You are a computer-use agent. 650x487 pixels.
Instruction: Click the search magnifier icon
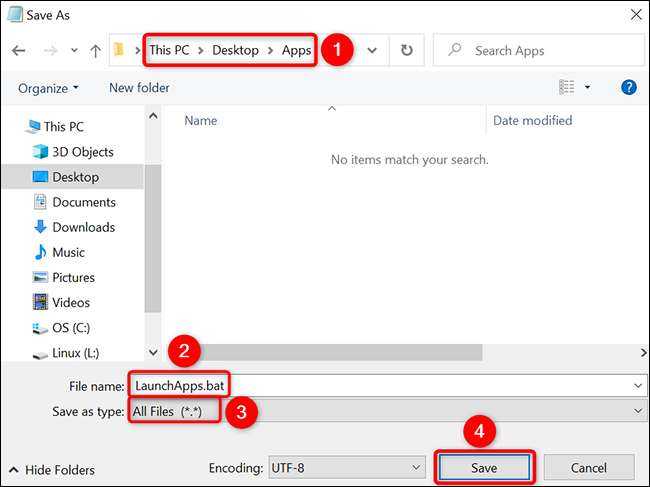point(455,50)
